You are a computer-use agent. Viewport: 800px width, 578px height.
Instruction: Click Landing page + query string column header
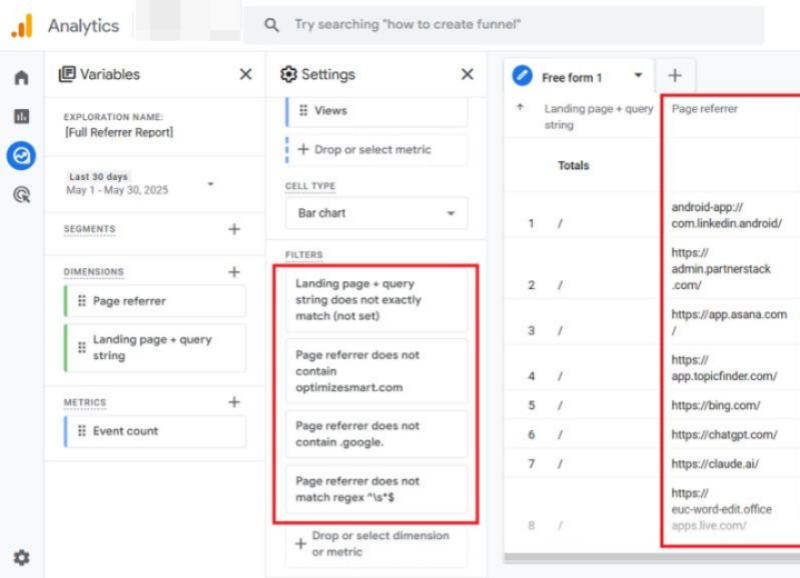[x=598, y=117]
